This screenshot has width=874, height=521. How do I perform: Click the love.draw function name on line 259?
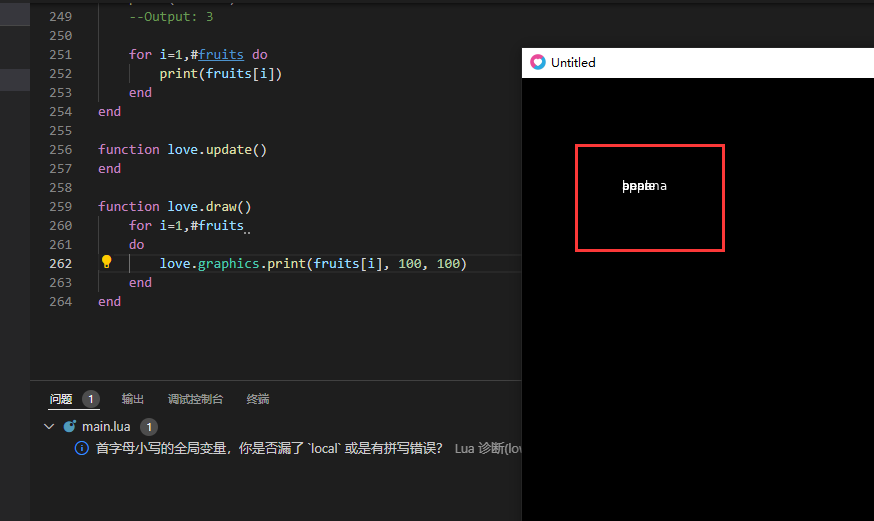click(209, 207)
